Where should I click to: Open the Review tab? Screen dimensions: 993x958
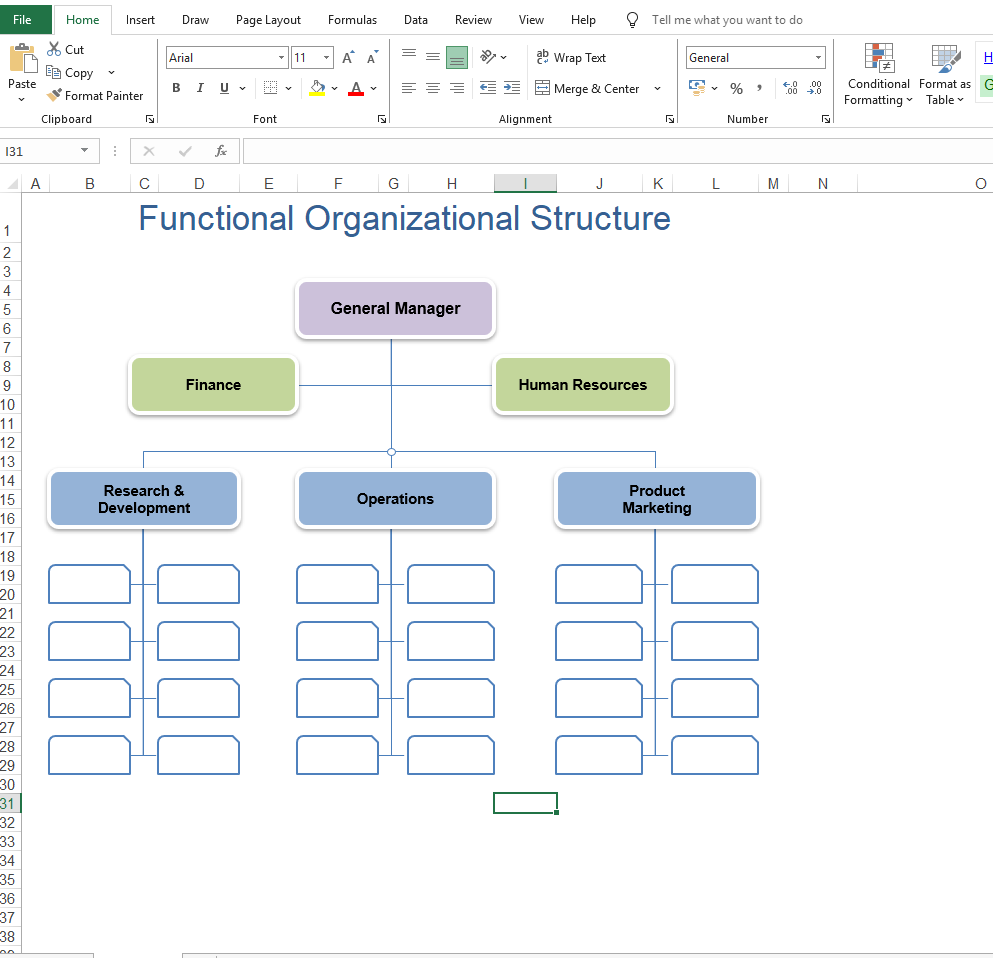(x=473, y=20)
